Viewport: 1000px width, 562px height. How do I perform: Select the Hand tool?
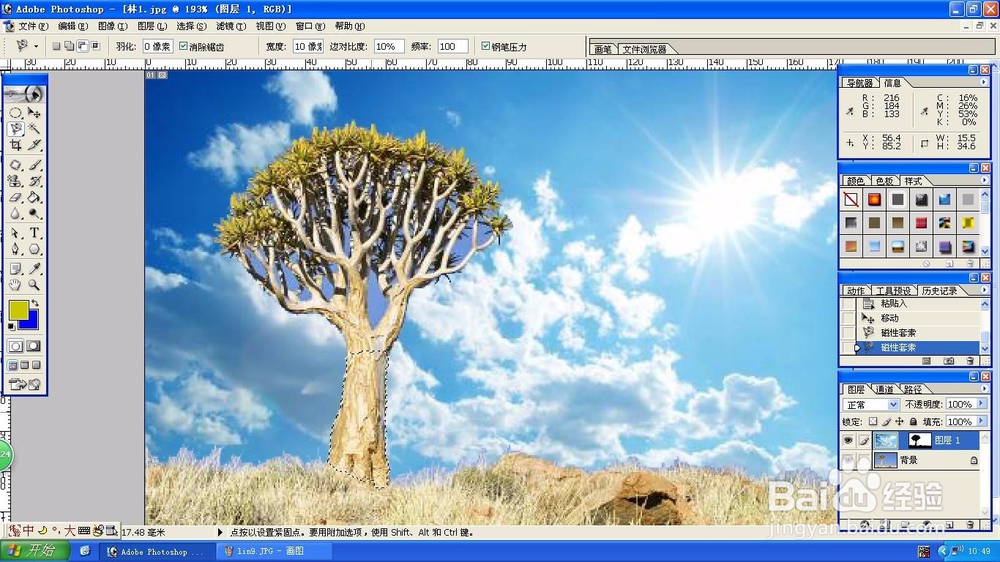click(x=16, y=285)
